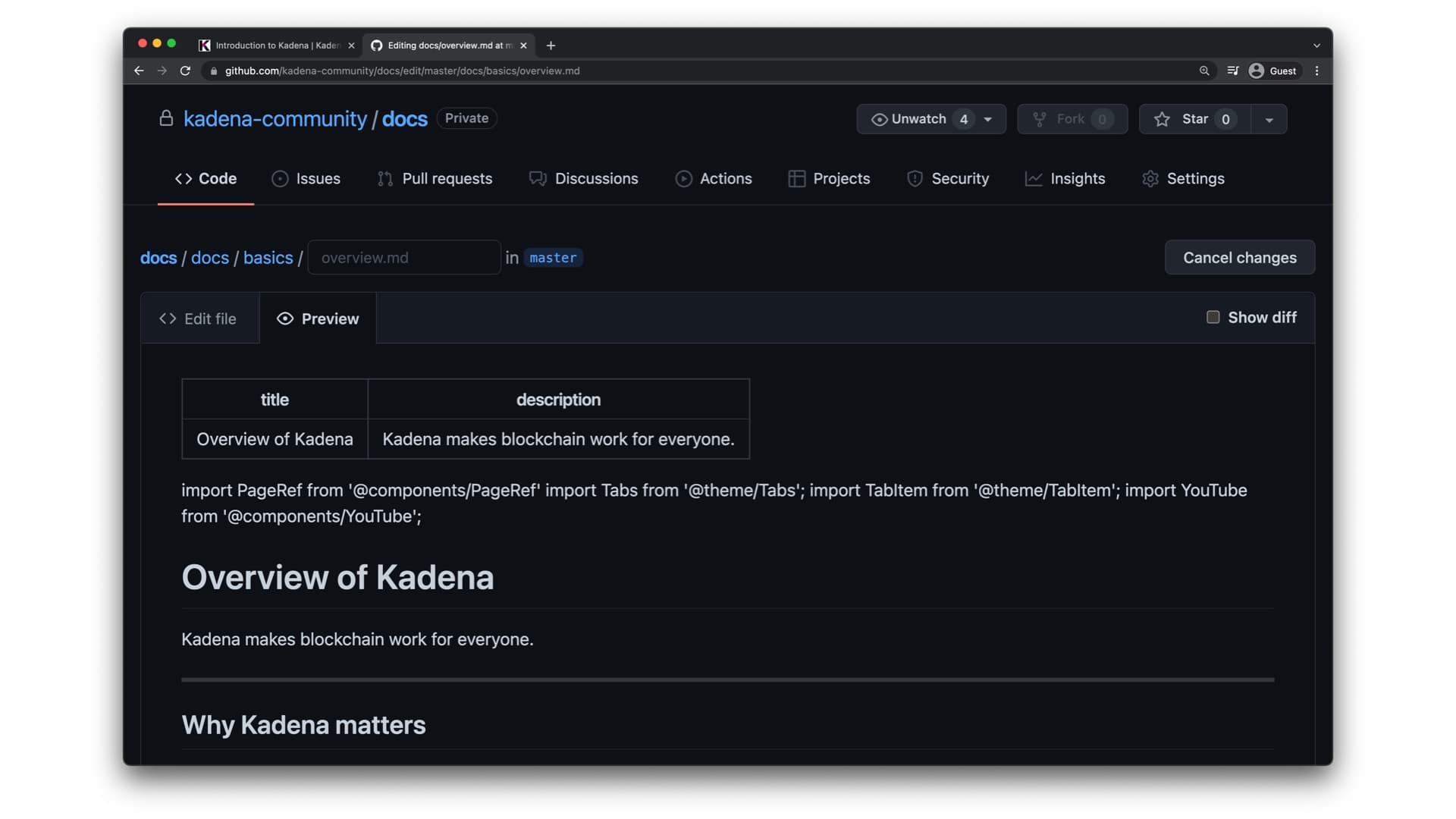Click the URL in the address bar
The height and width of the screenshot is (819, 1456).
(x=402, y=71)
